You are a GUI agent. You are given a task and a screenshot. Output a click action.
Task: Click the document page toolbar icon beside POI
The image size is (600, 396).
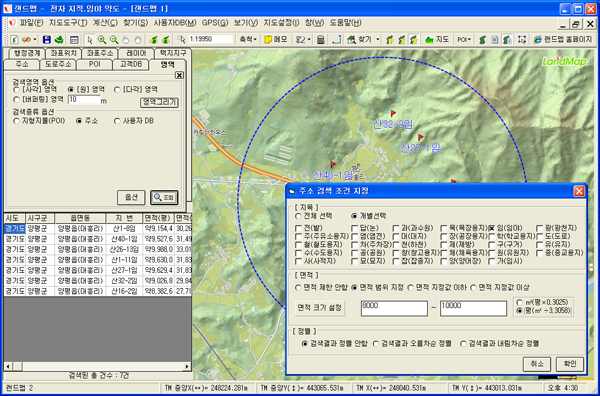tap(495, 40)
